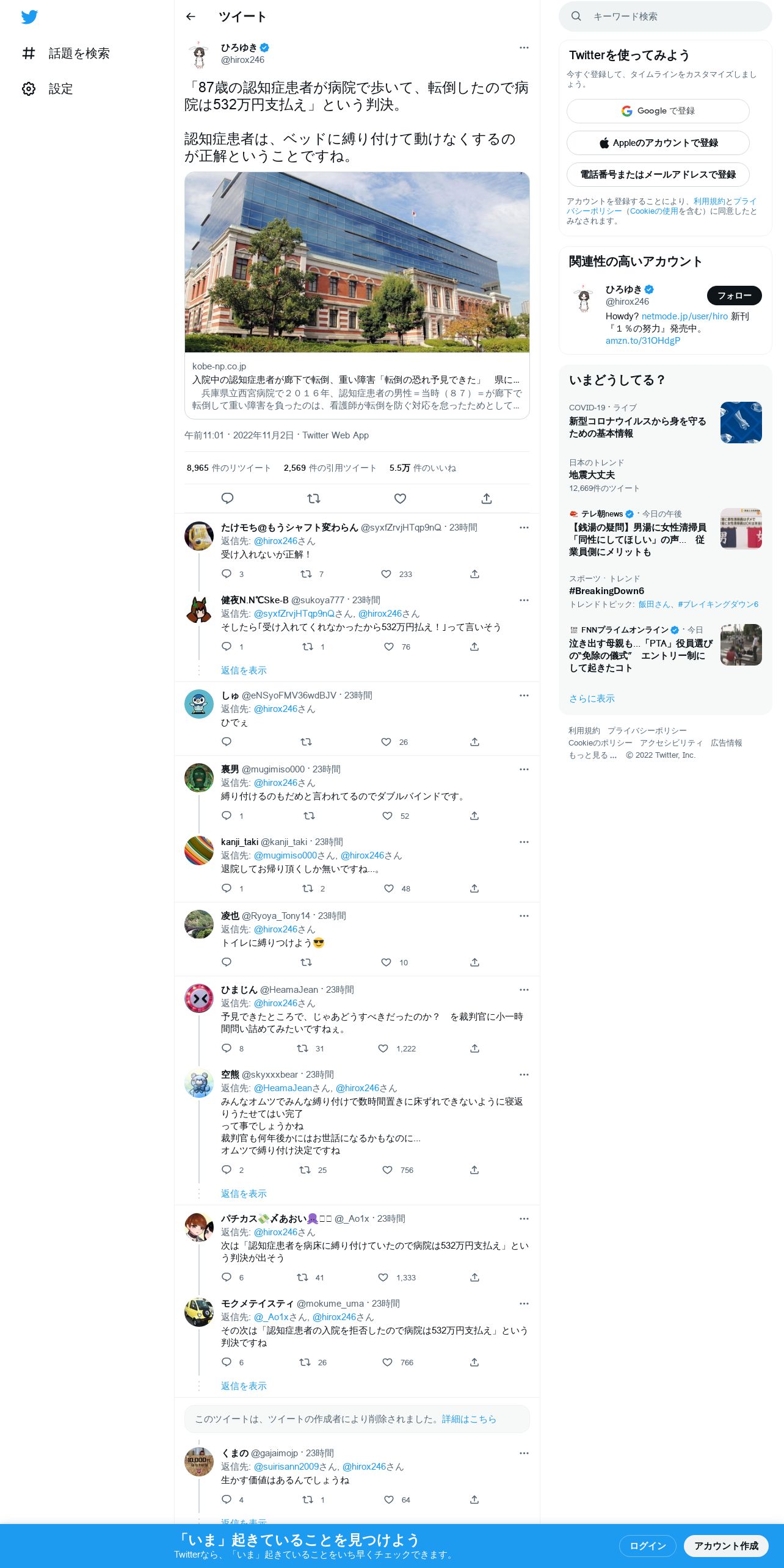The height and width of the screenshot is (1568, 784).
Task: Click the ログイン button in bottom banner
Action: [x=647, y=1545]
